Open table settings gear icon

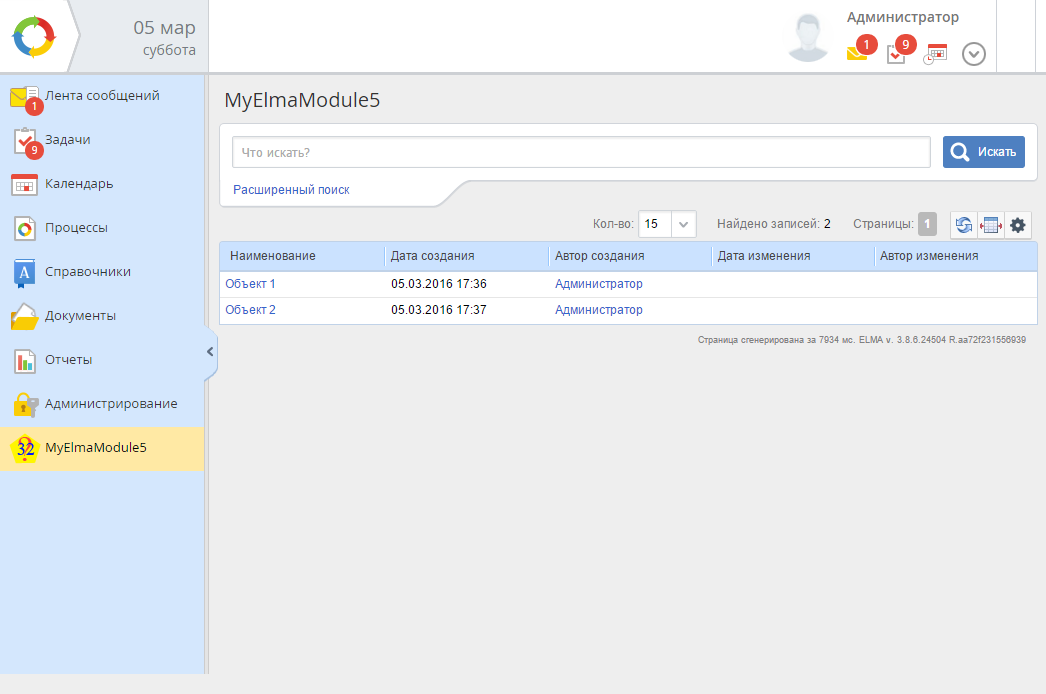coord(1018,225)
